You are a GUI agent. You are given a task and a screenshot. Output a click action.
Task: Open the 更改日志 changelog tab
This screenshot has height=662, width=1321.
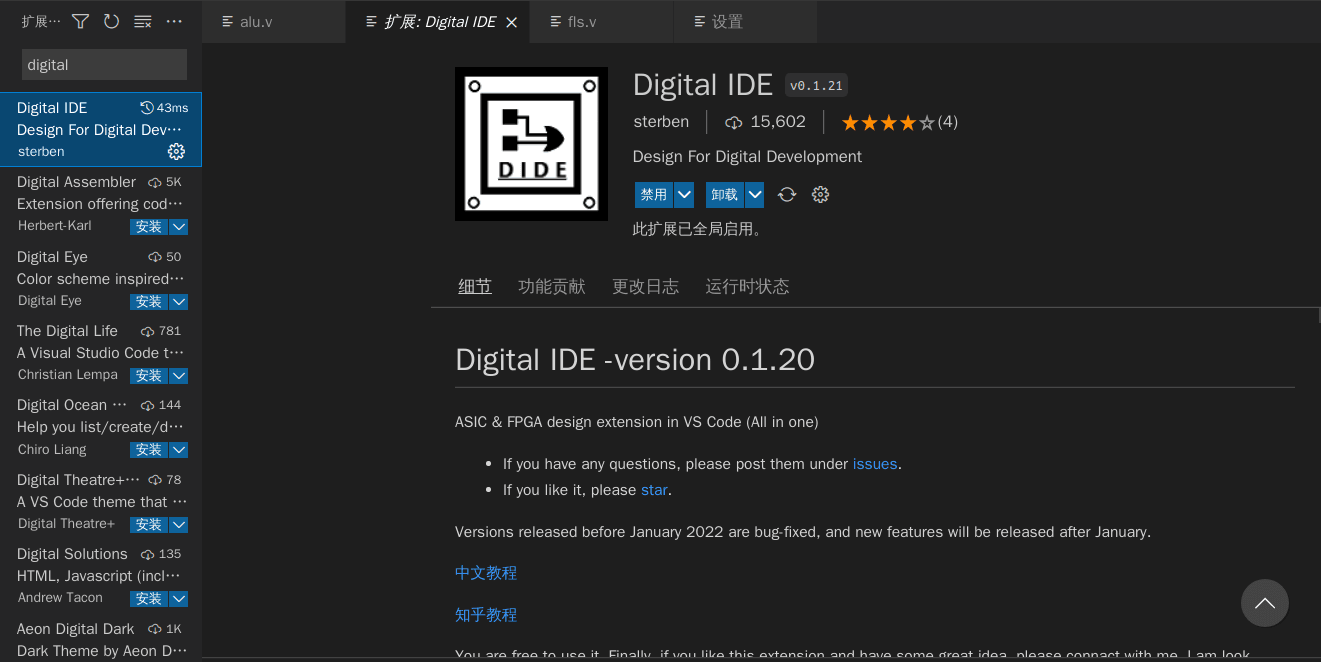646,287
